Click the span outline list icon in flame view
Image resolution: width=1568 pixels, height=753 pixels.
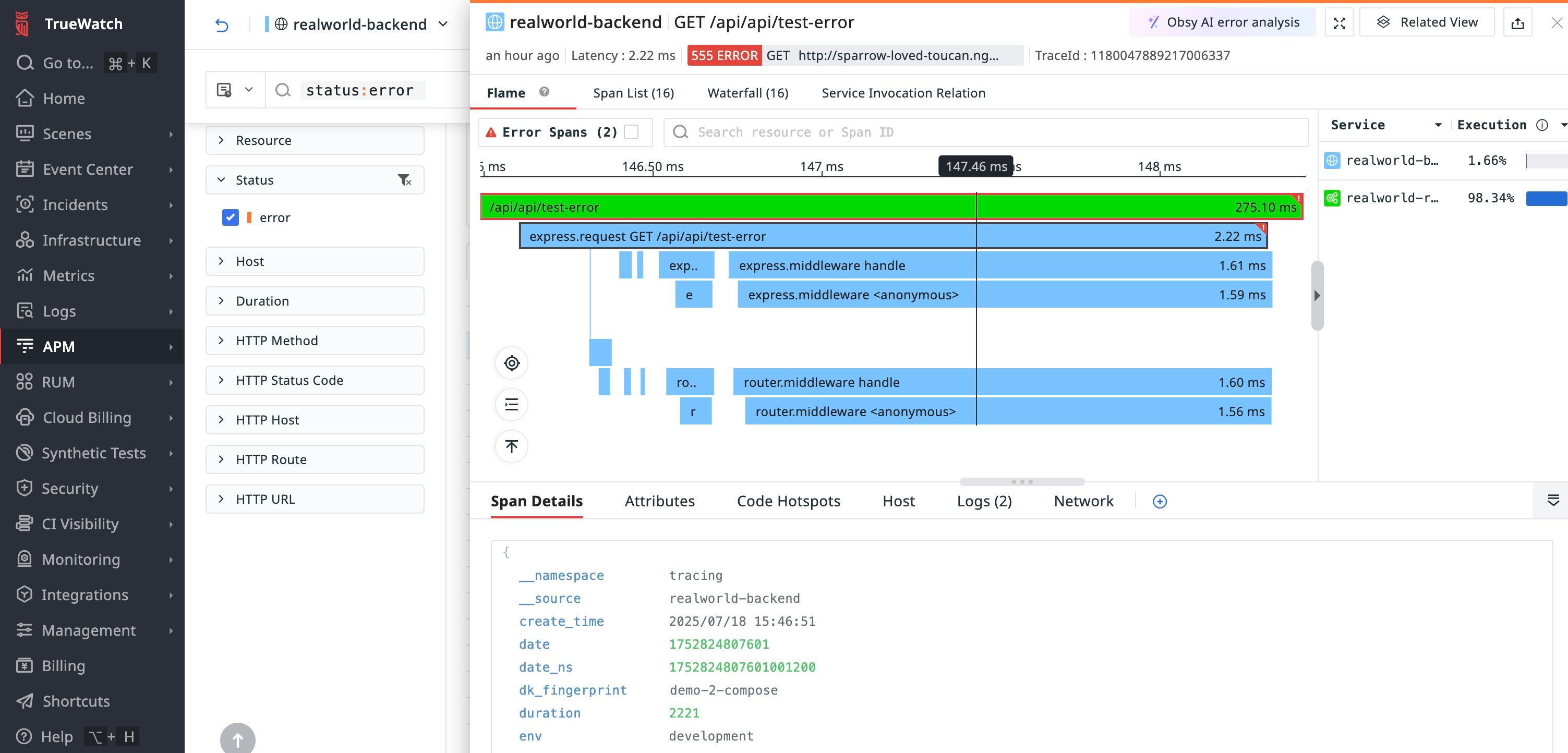coord(511,404)
